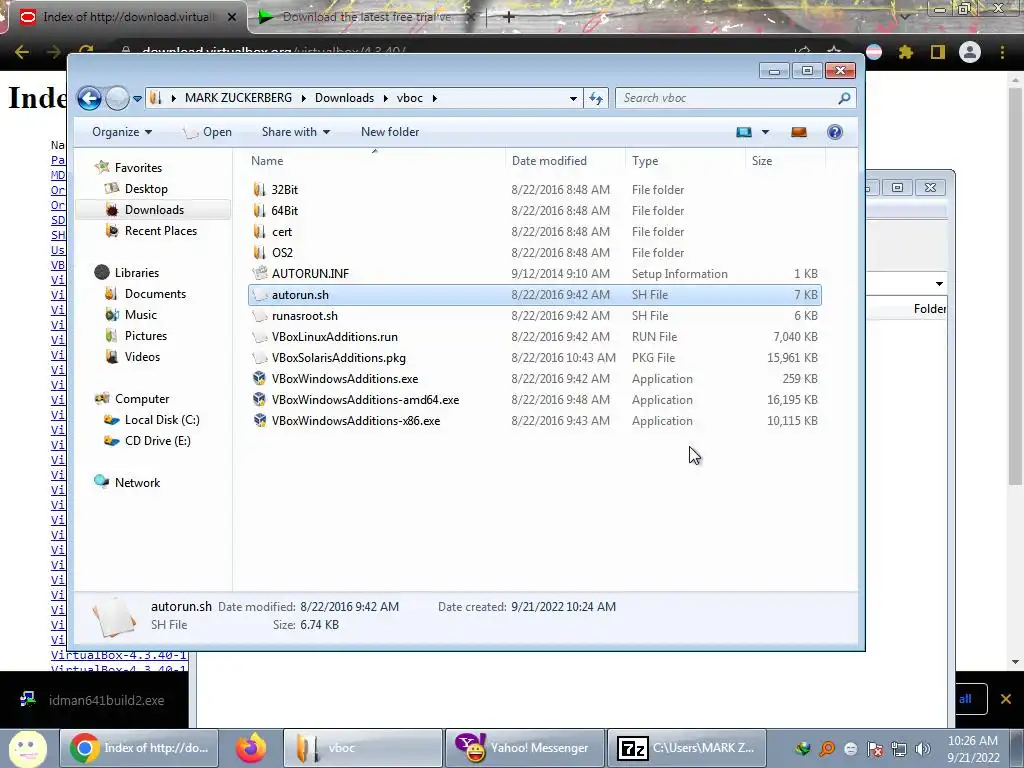Click the Start button on taskbar
This screenshot has height=768, width=1024.
coord(28,748)
